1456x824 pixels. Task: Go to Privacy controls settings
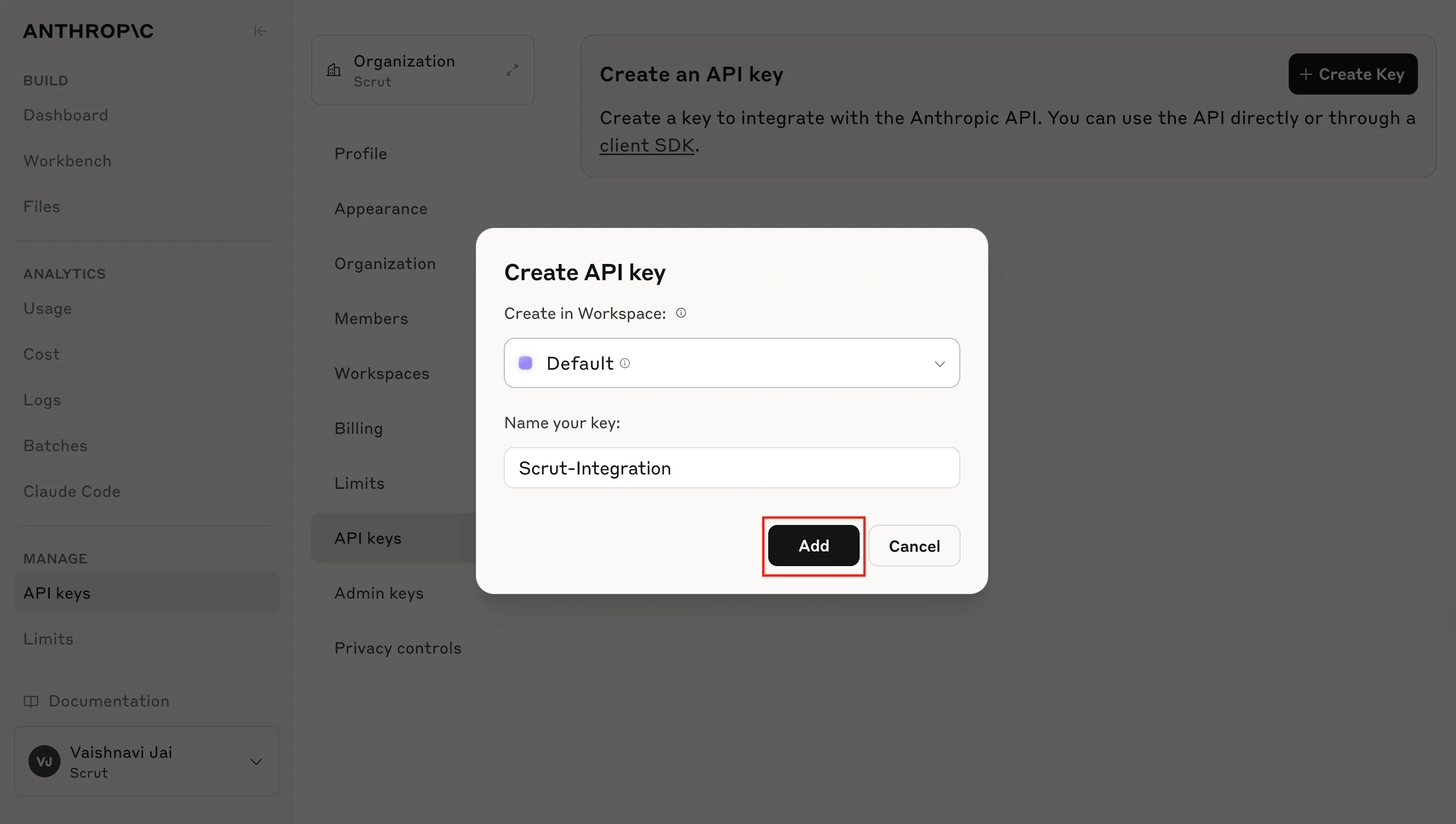397,648
